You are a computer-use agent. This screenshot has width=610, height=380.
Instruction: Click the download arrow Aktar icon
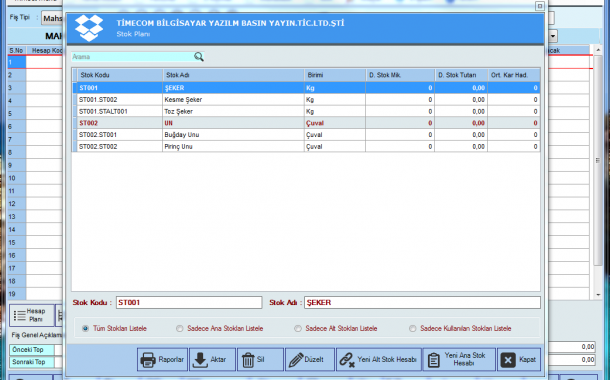[x=200, y=360]
